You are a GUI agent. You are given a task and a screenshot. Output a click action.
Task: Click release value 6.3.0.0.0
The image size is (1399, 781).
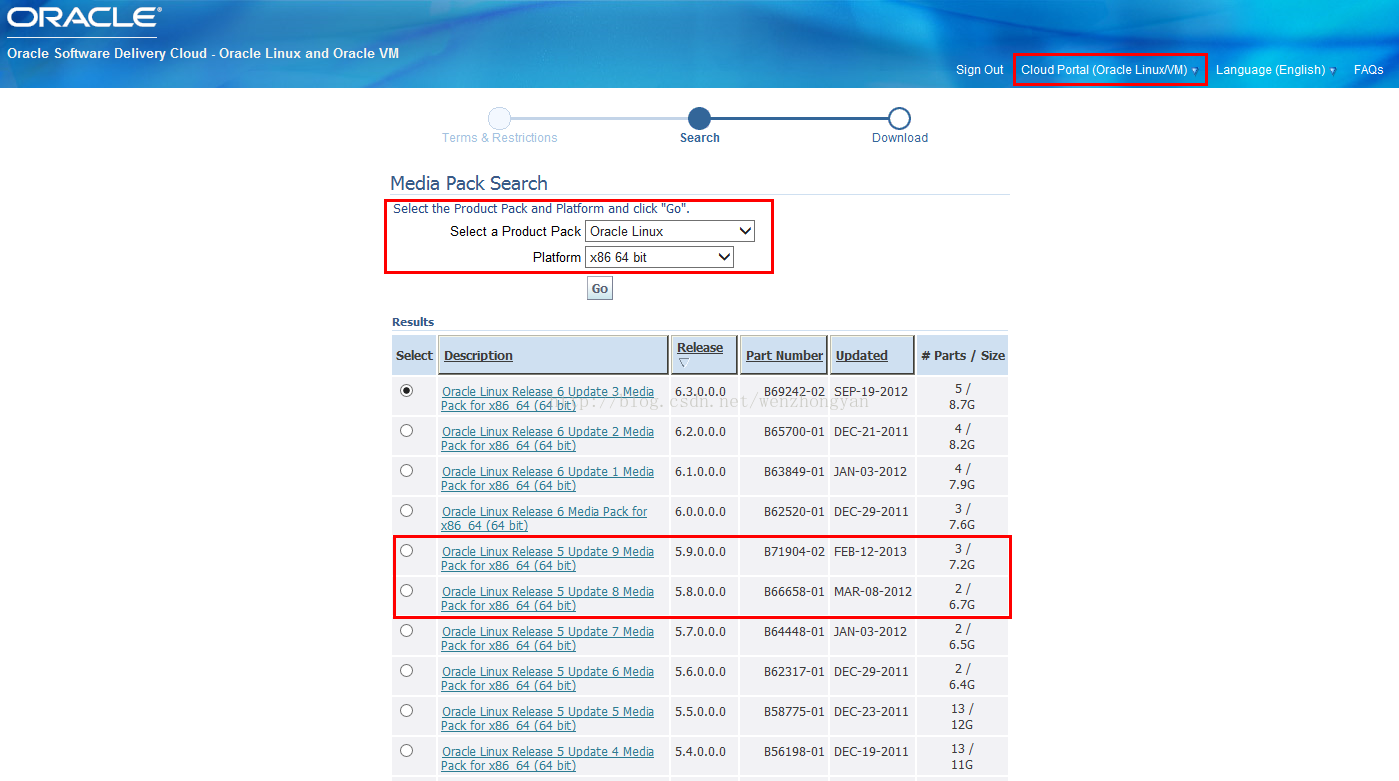point(701,391)
